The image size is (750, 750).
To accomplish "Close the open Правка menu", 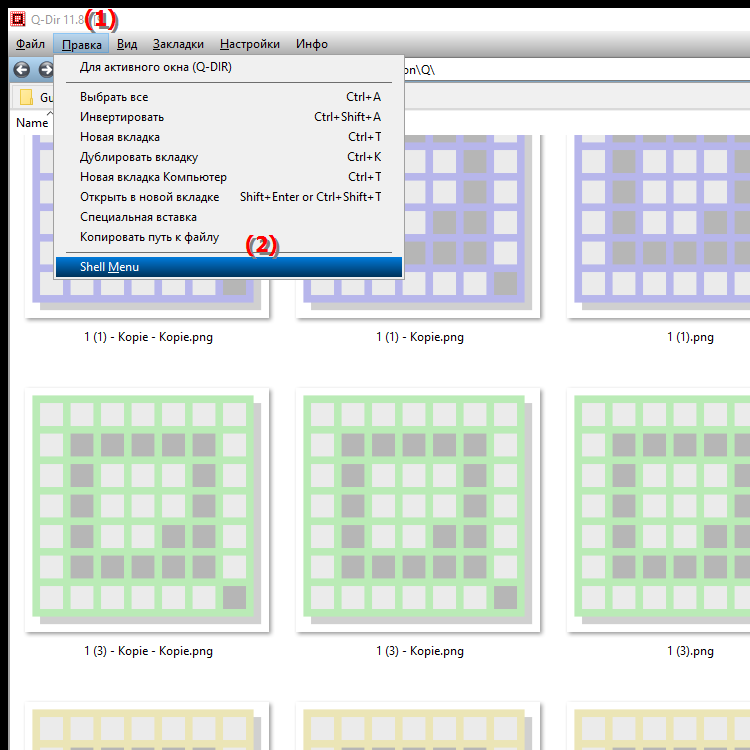I will 81,44.
